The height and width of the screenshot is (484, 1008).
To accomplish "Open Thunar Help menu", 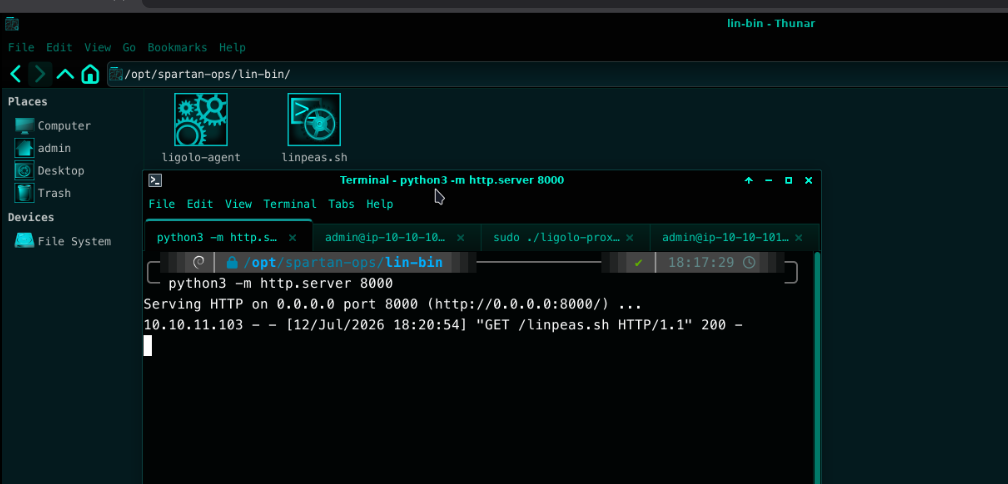I will (x=232, y=48).
